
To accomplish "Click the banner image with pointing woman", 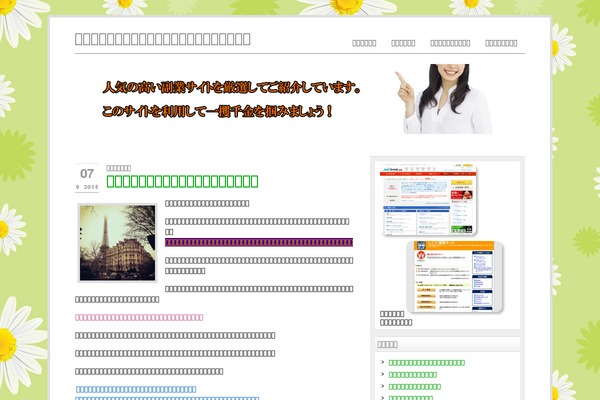I will point(300,99).
